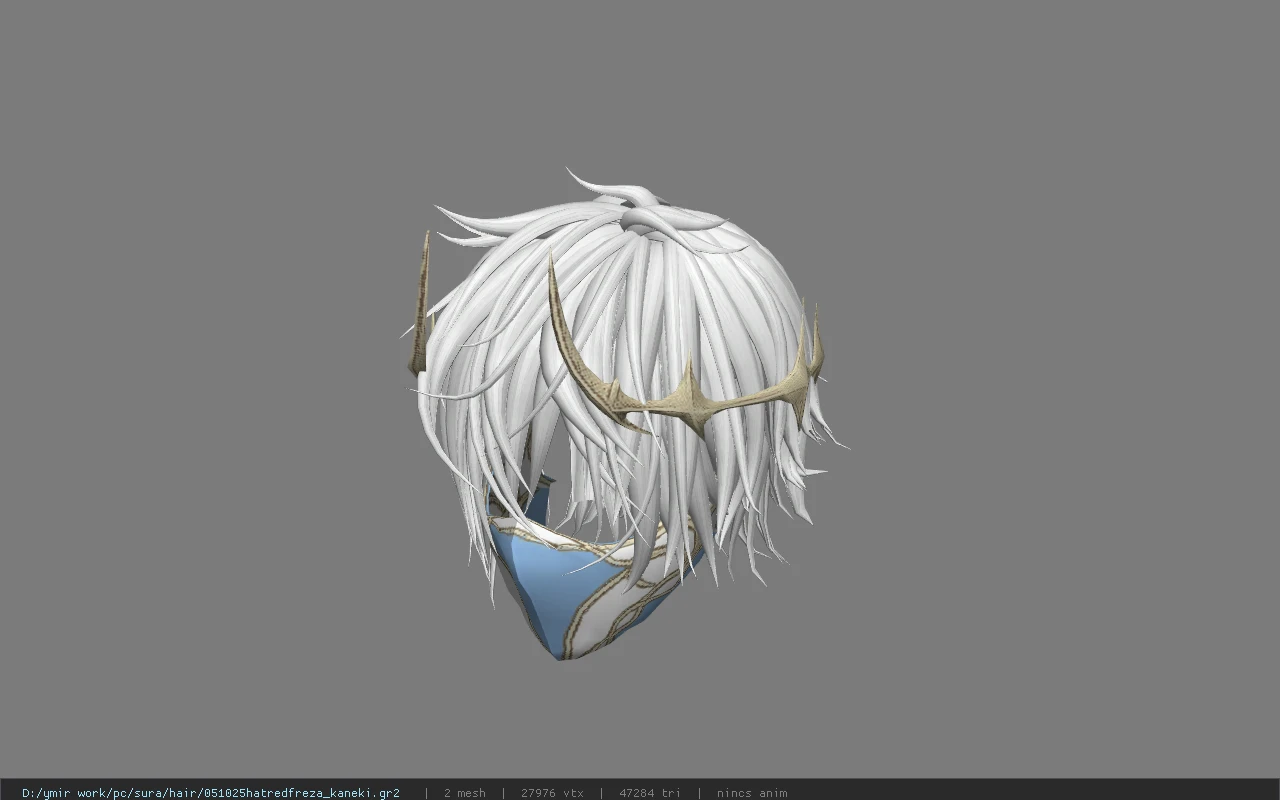Click the file path ending in 051025hatredfreza_kaneki.gr2

pos(210,793)
